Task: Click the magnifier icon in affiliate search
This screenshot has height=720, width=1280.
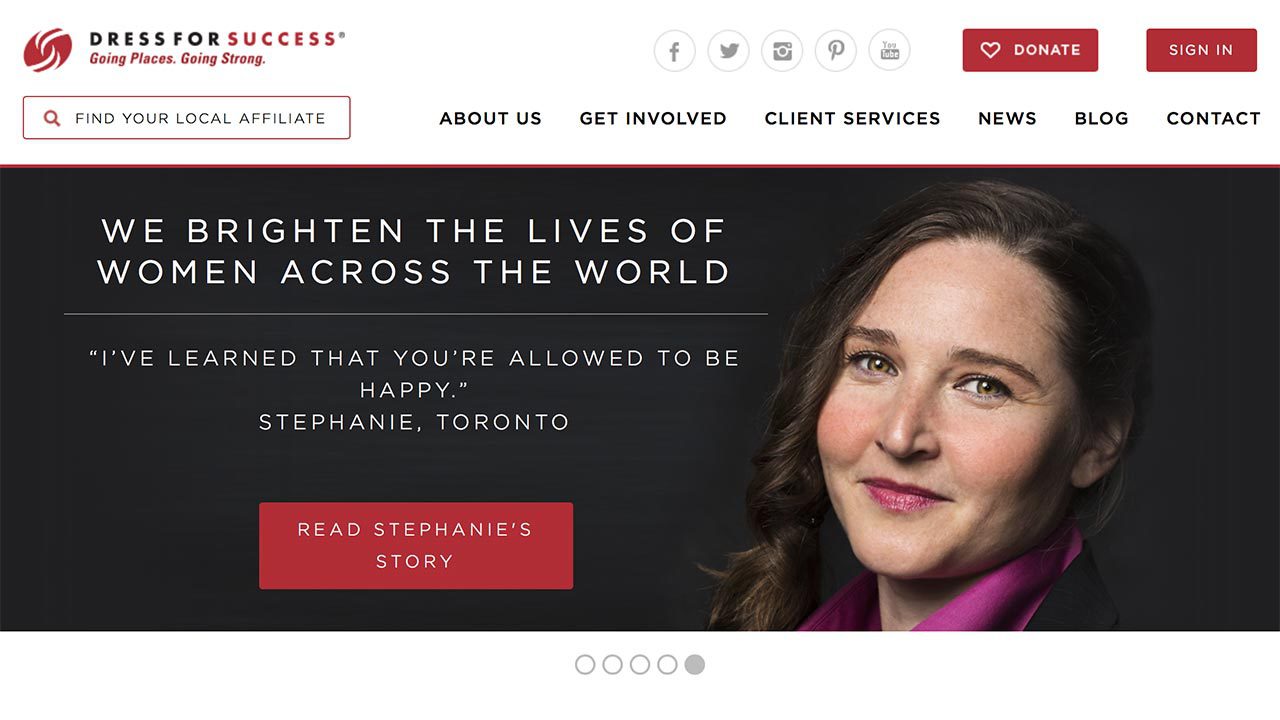Action: tap(52, 118)
